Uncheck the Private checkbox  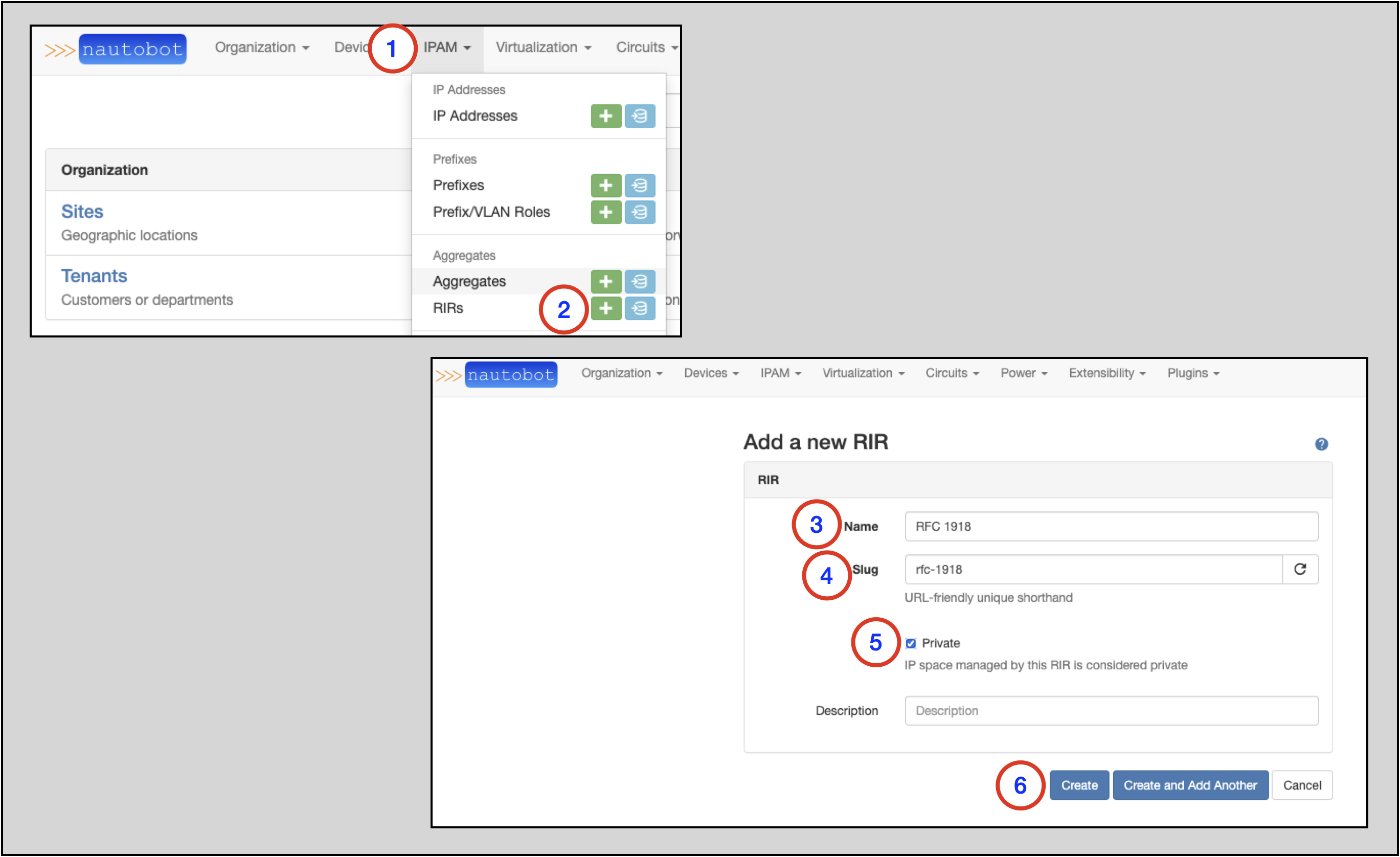pos(911,643)
